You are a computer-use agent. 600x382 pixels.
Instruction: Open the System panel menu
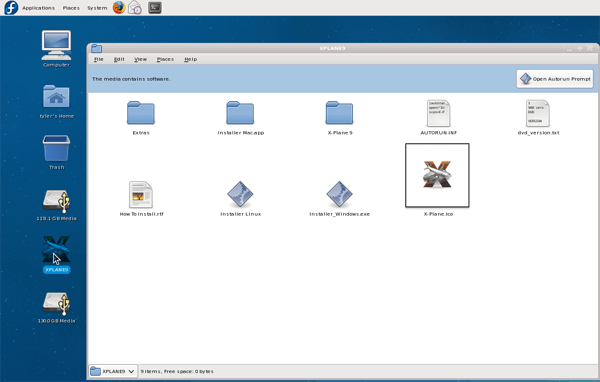coord(97,8)
